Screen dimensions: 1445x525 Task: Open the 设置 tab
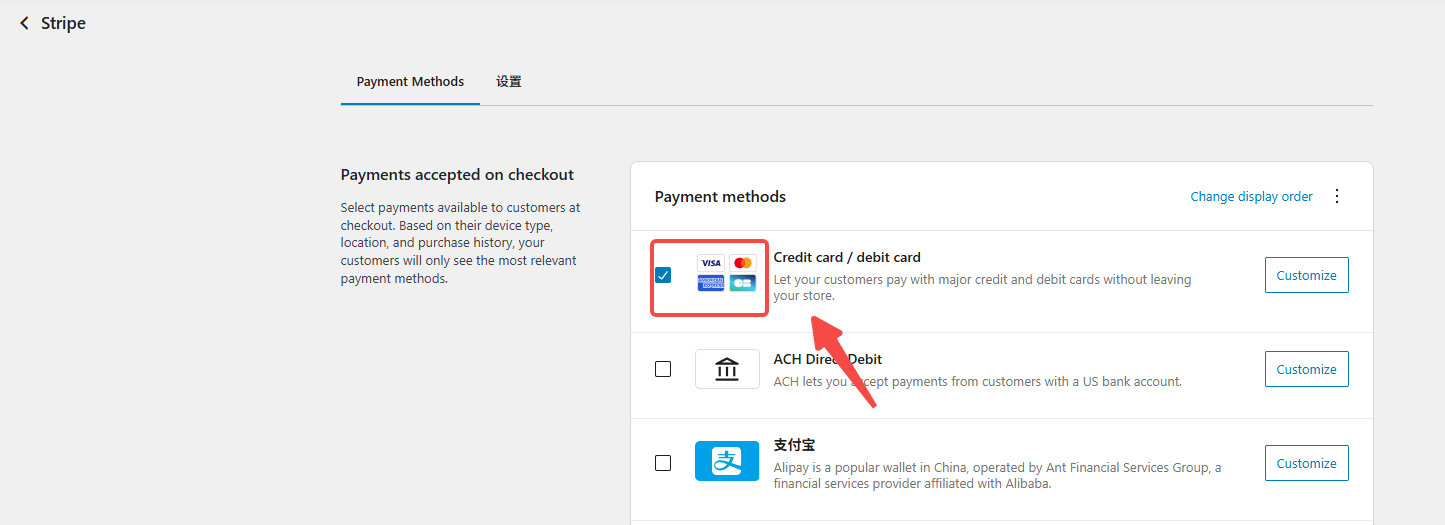[x=509, y=82]
